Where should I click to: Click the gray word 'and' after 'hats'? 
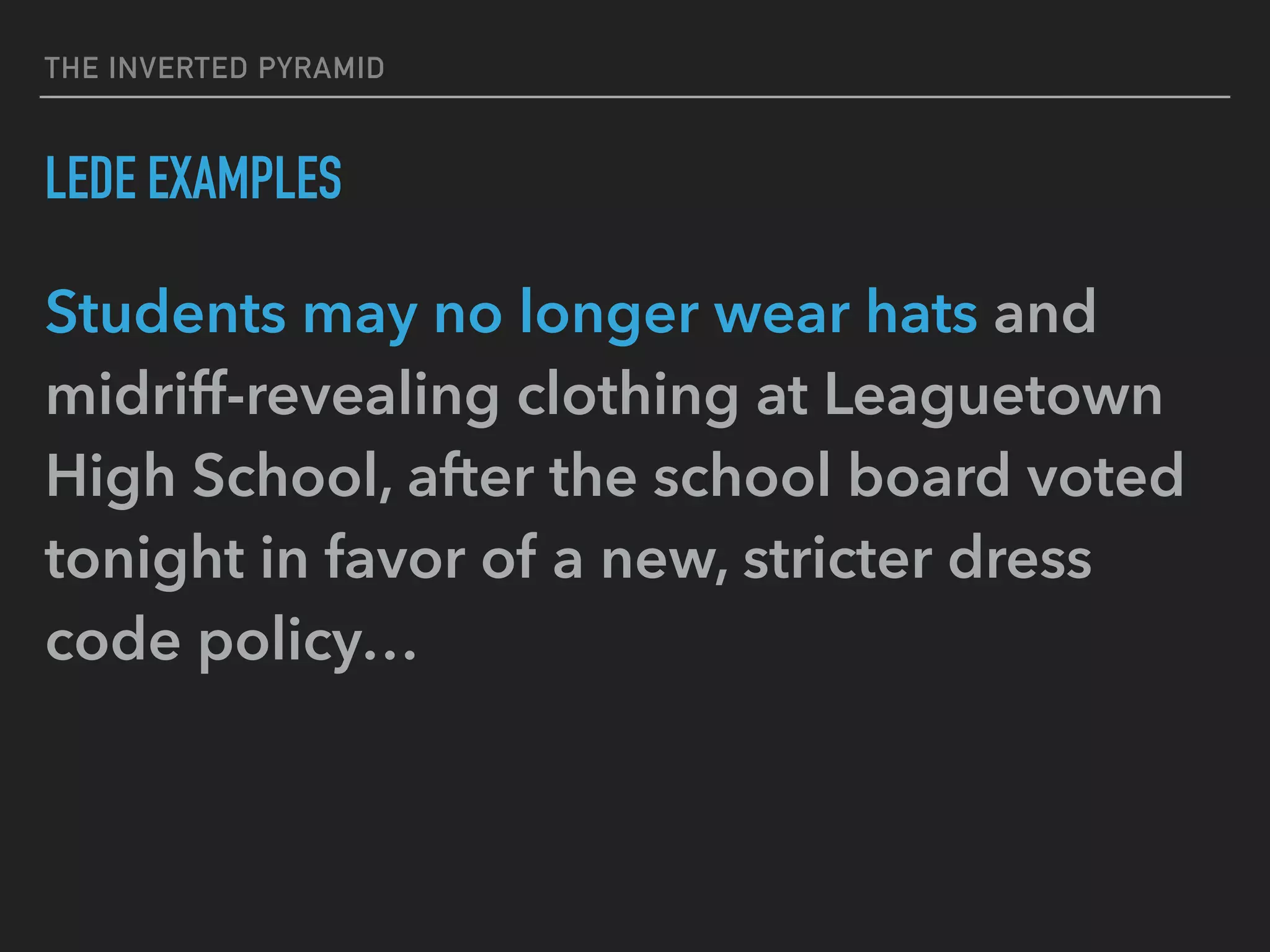pos(1045,312)
